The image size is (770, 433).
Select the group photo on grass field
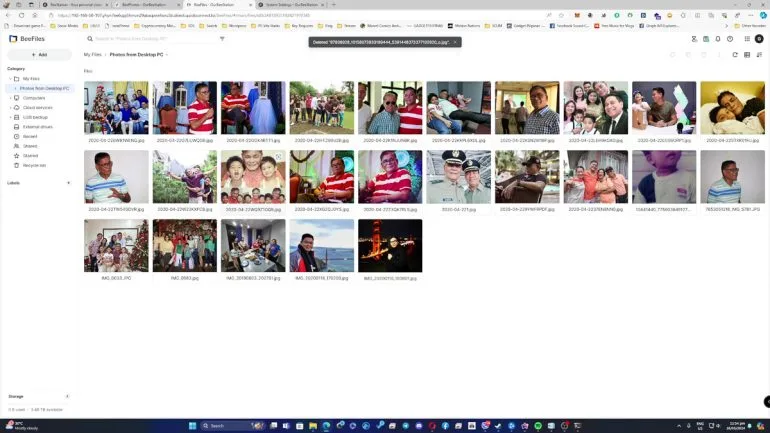click(x=322, y=108)
